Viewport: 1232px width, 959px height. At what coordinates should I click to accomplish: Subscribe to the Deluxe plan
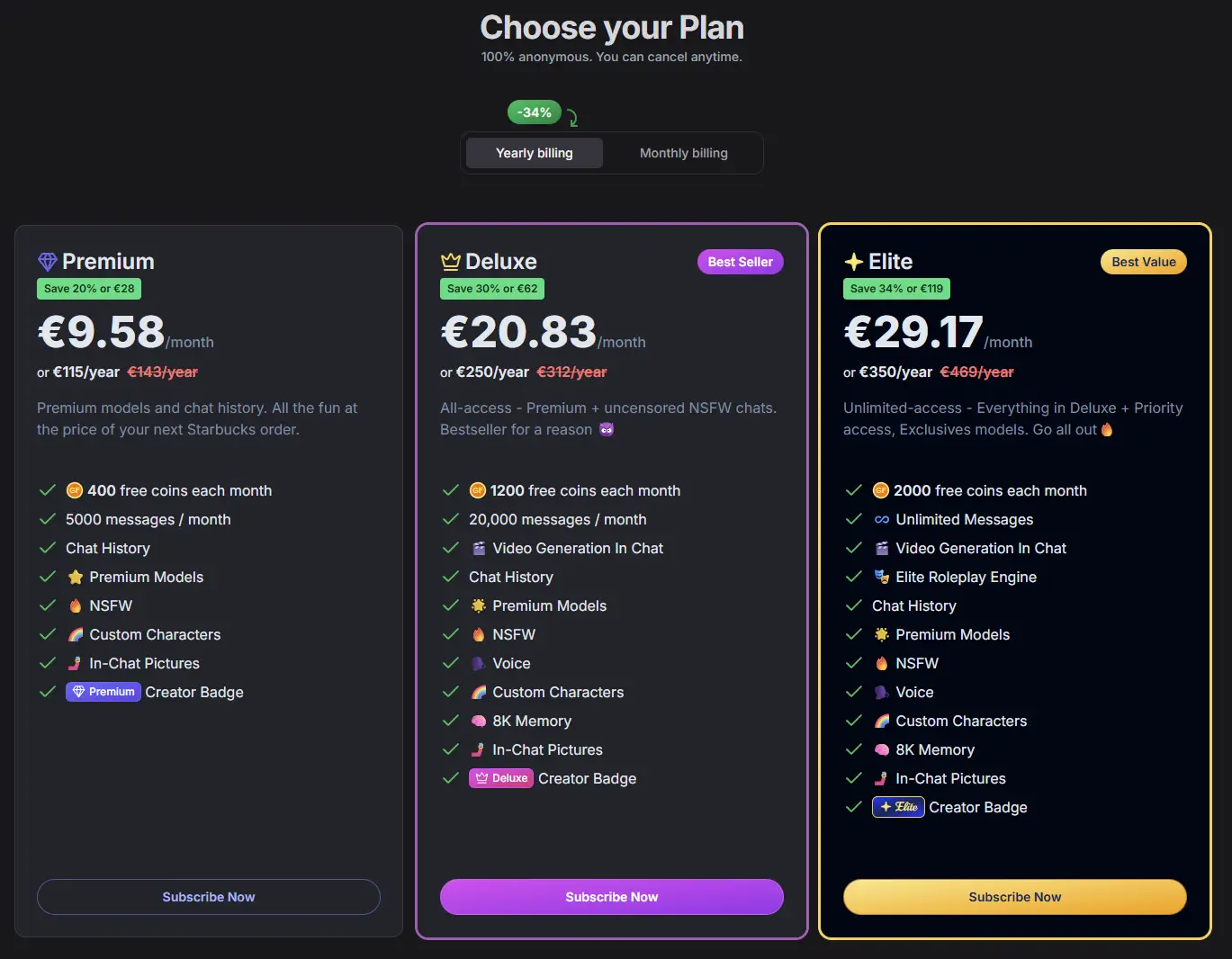pyautogui.click(x=612, y=897)
